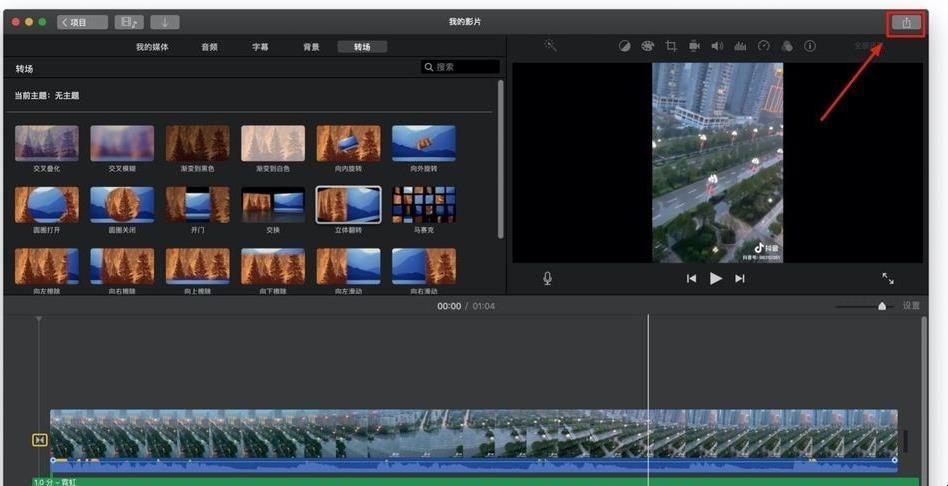
Task: Switch to the 字幕 tab
Action: click(260, 47)
